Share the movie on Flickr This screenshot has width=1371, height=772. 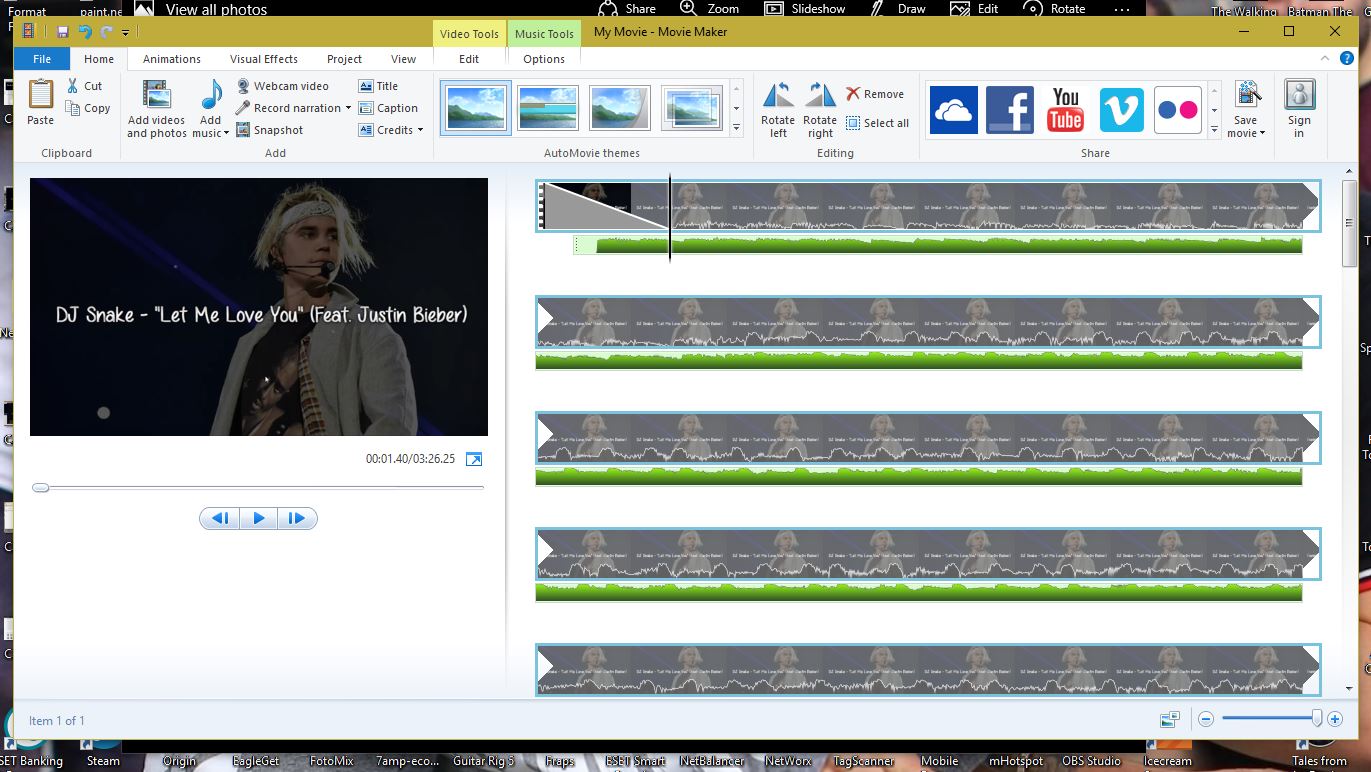(1177, 109)
